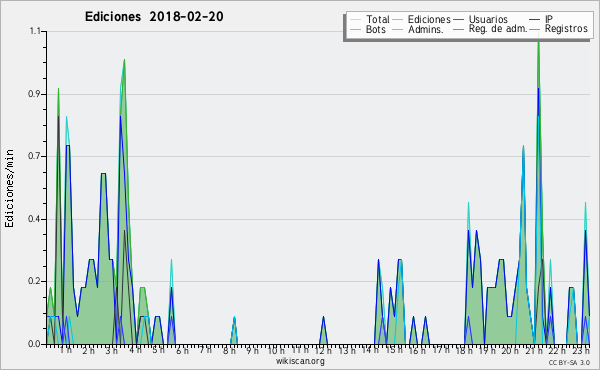The height and width of the screenshot is (370, 600).
Task: Click the orange Bots legend color line
Action: (355, 29)
